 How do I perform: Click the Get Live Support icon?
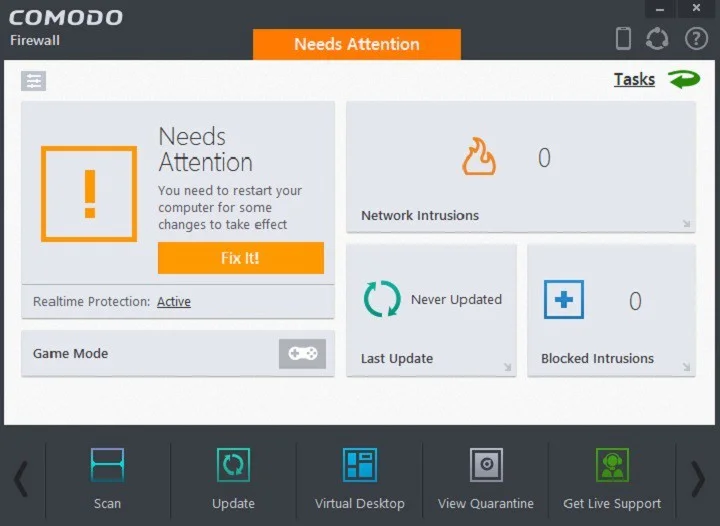612,464
